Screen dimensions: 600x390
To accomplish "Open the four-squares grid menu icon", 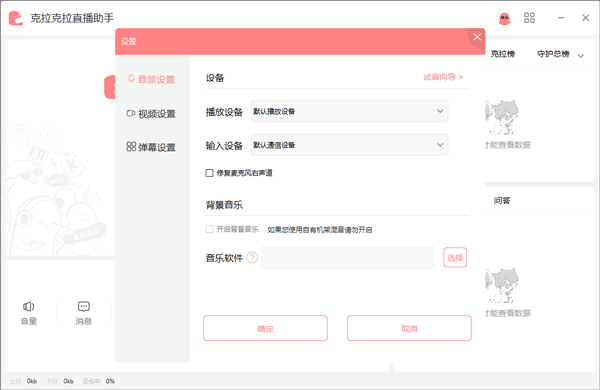I will (x=529, y=18).
